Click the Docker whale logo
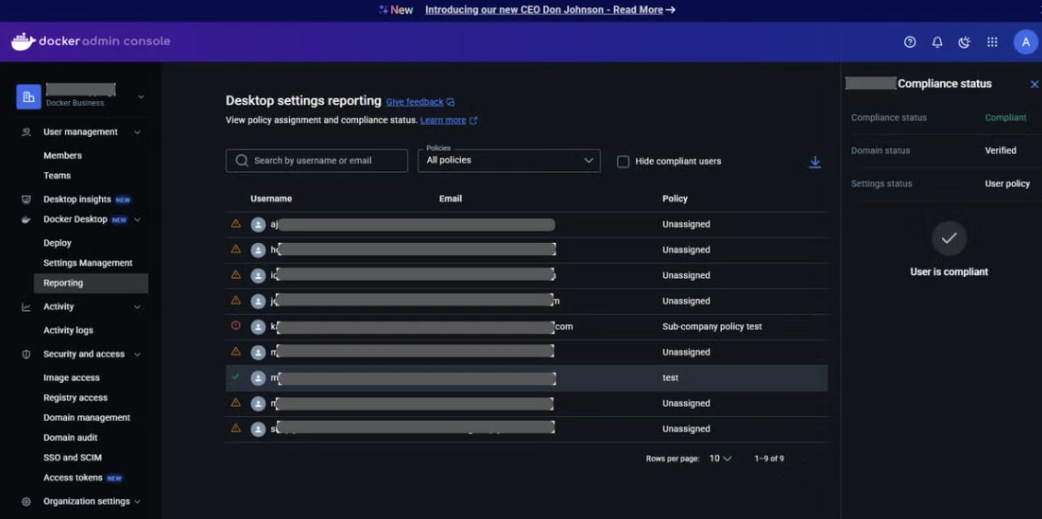The height and width of the screenshot is (519, 1042). tap(23, 41)
